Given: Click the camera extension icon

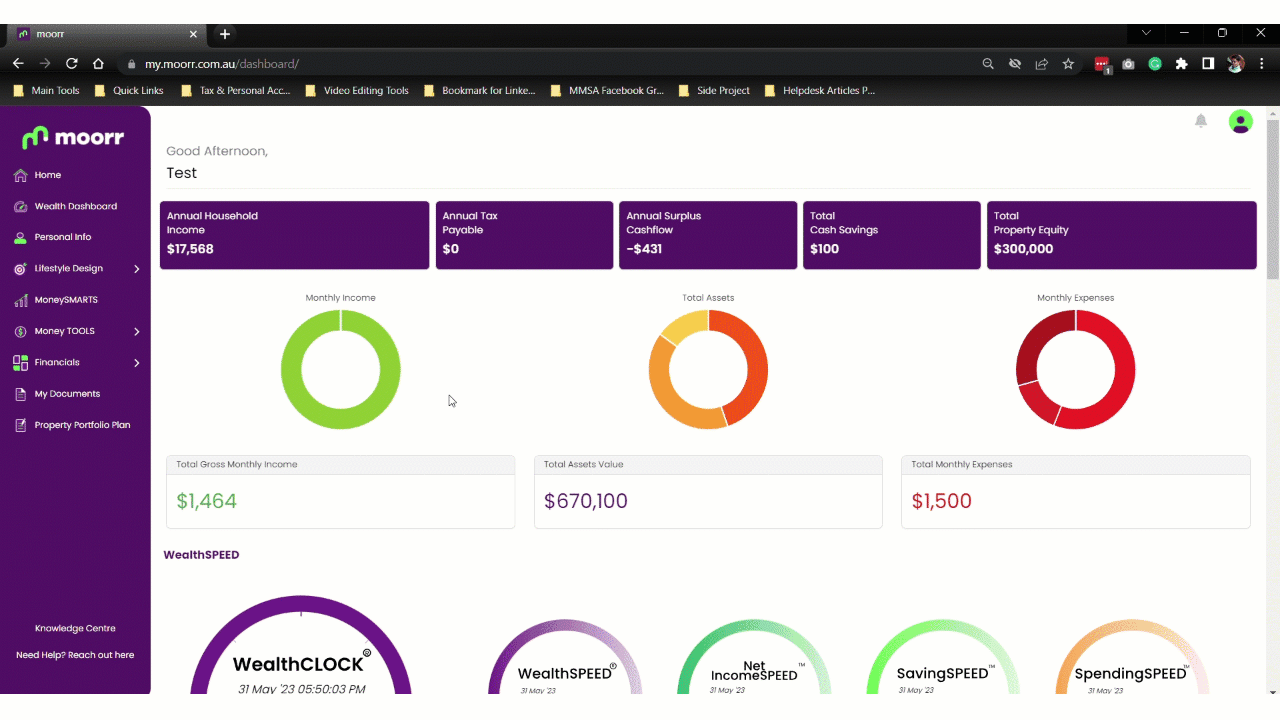Looking at the screenshot, I should pyautogui.click(x=1128, y=64).
